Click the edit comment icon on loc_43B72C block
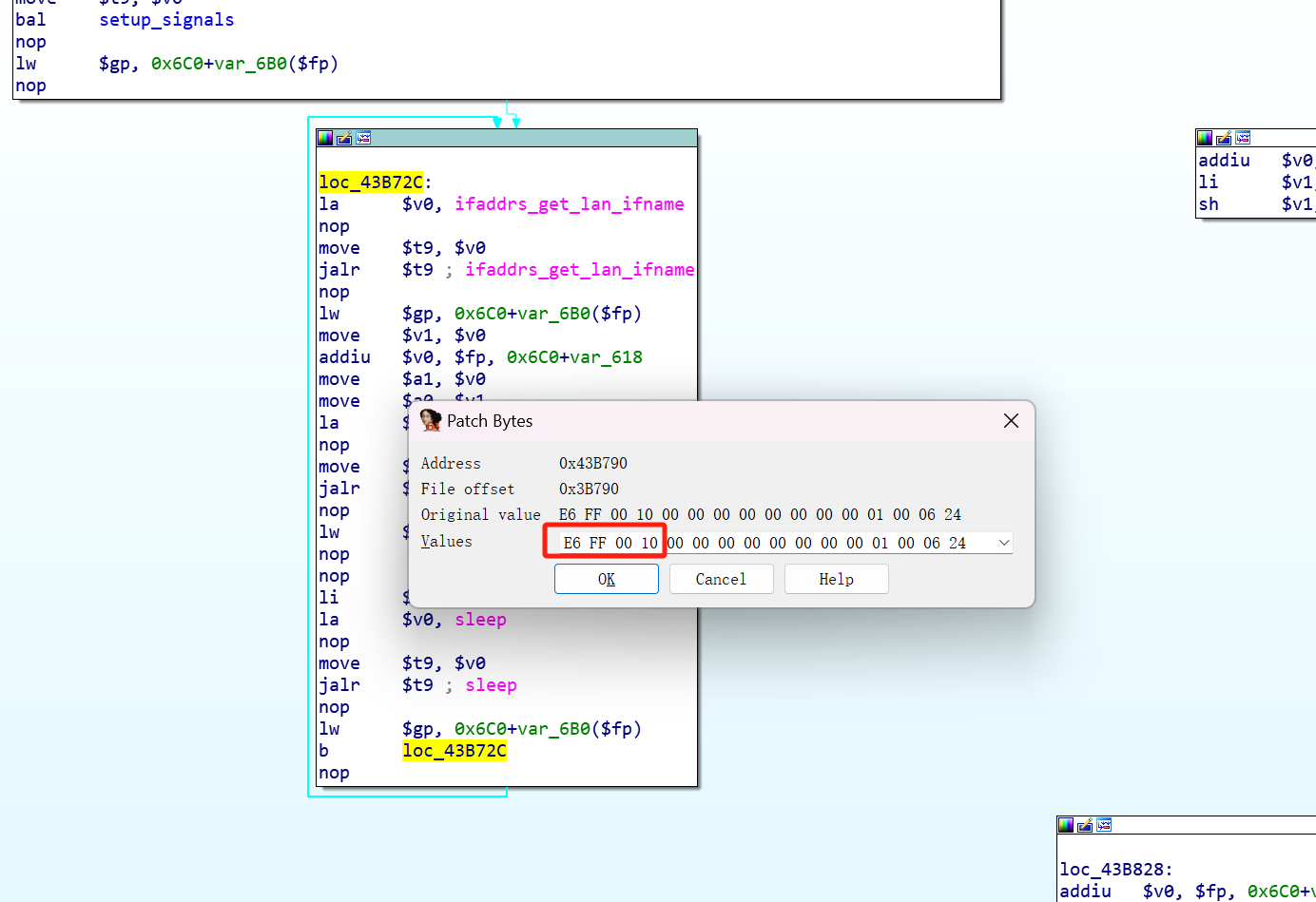 [344, 138]
